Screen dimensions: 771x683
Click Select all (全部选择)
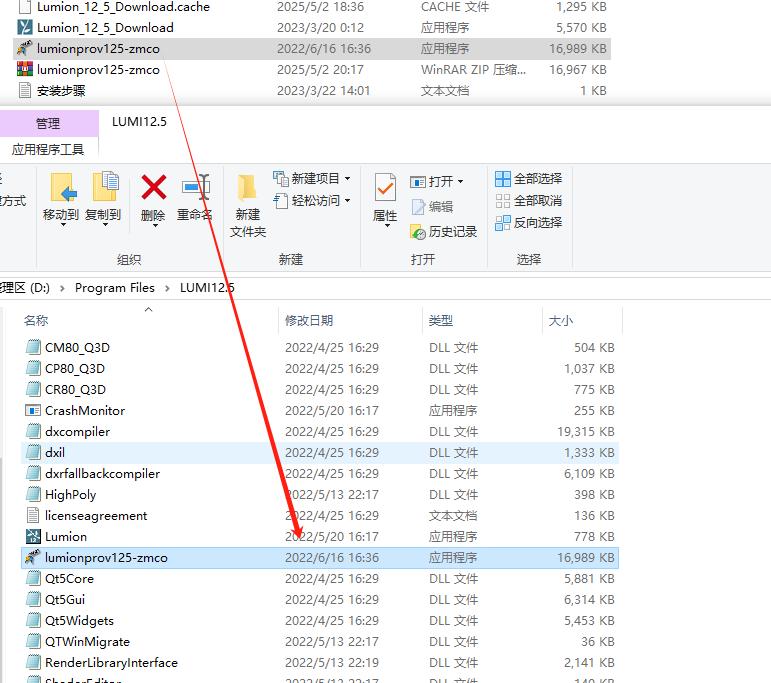529,178
